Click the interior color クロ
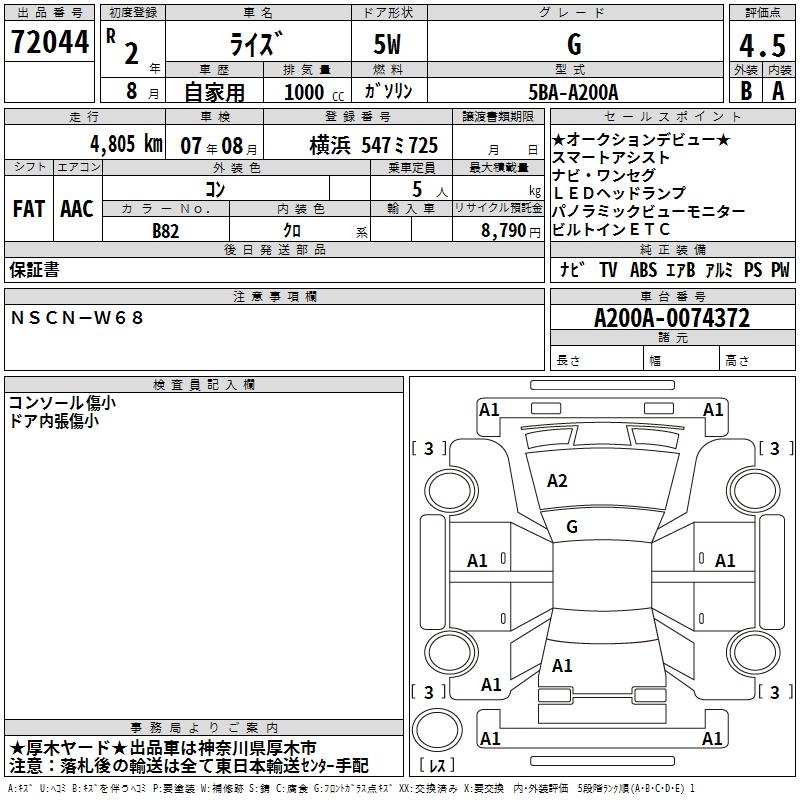Viewport: 800px width, 800px height. pos(292,231)
